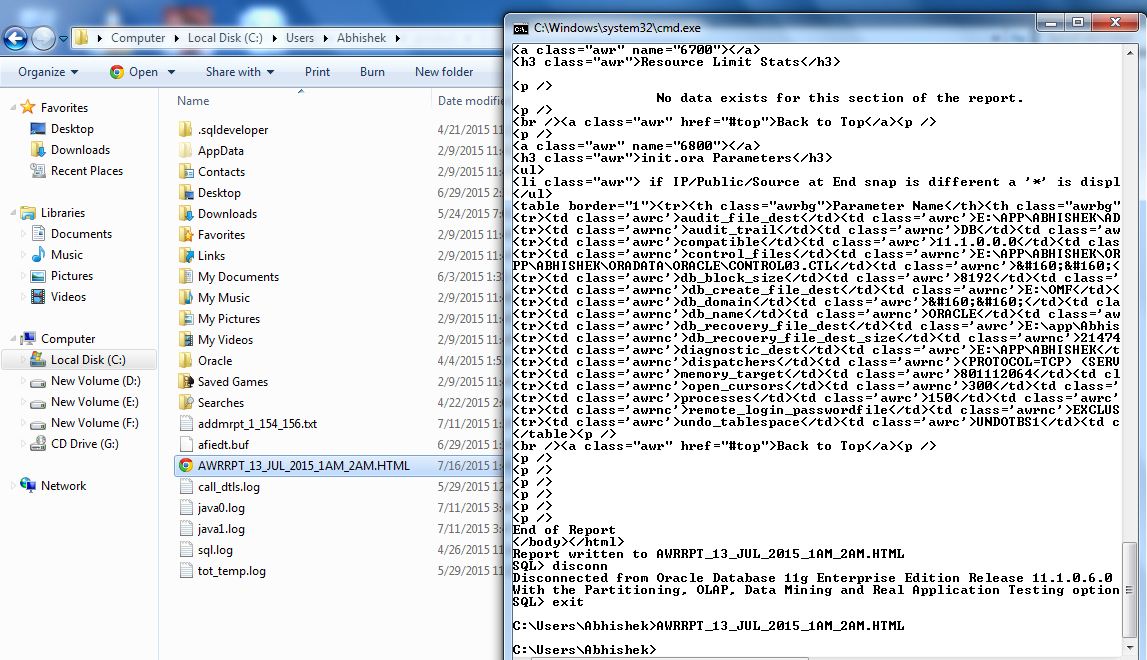1147x660 pixels.
Task: Click the Searches folder icon
Action: click(186, 402)
